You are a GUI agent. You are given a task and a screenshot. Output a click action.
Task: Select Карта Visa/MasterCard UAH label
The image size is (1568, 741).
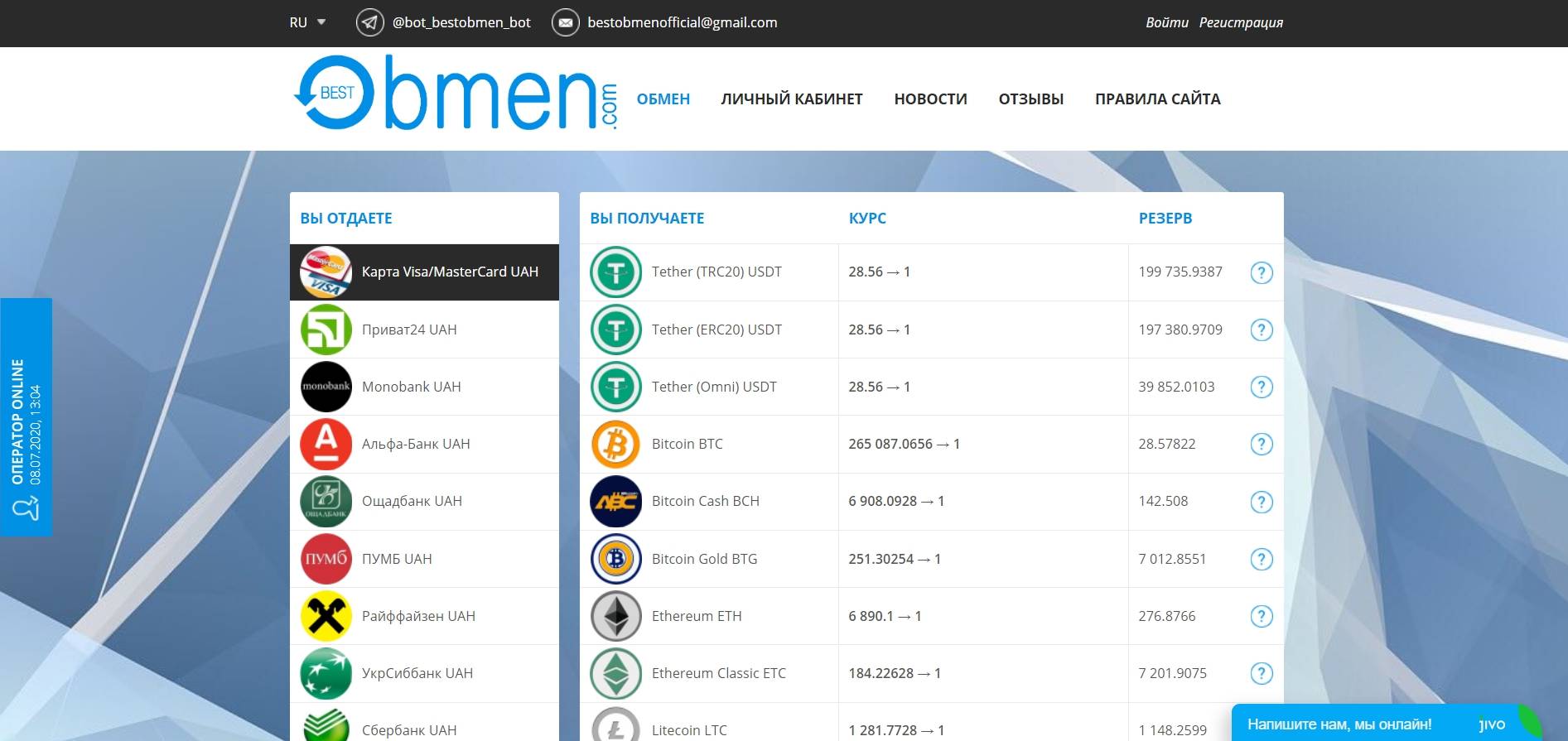tap(450, 272)
